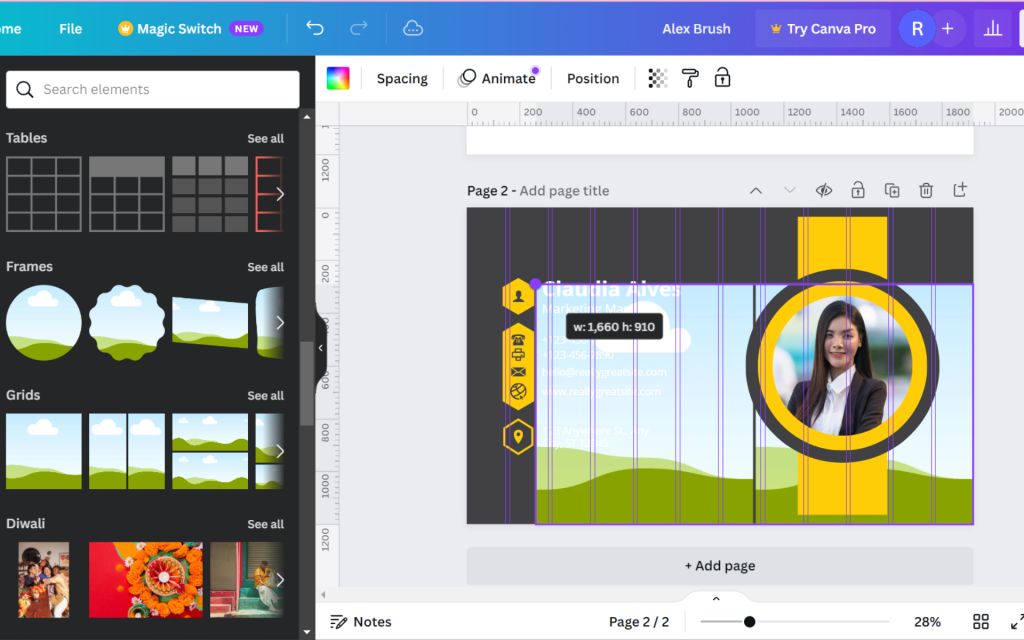Collapse the side panel handle arrow
1024x640 pixels.
[321, 348]
